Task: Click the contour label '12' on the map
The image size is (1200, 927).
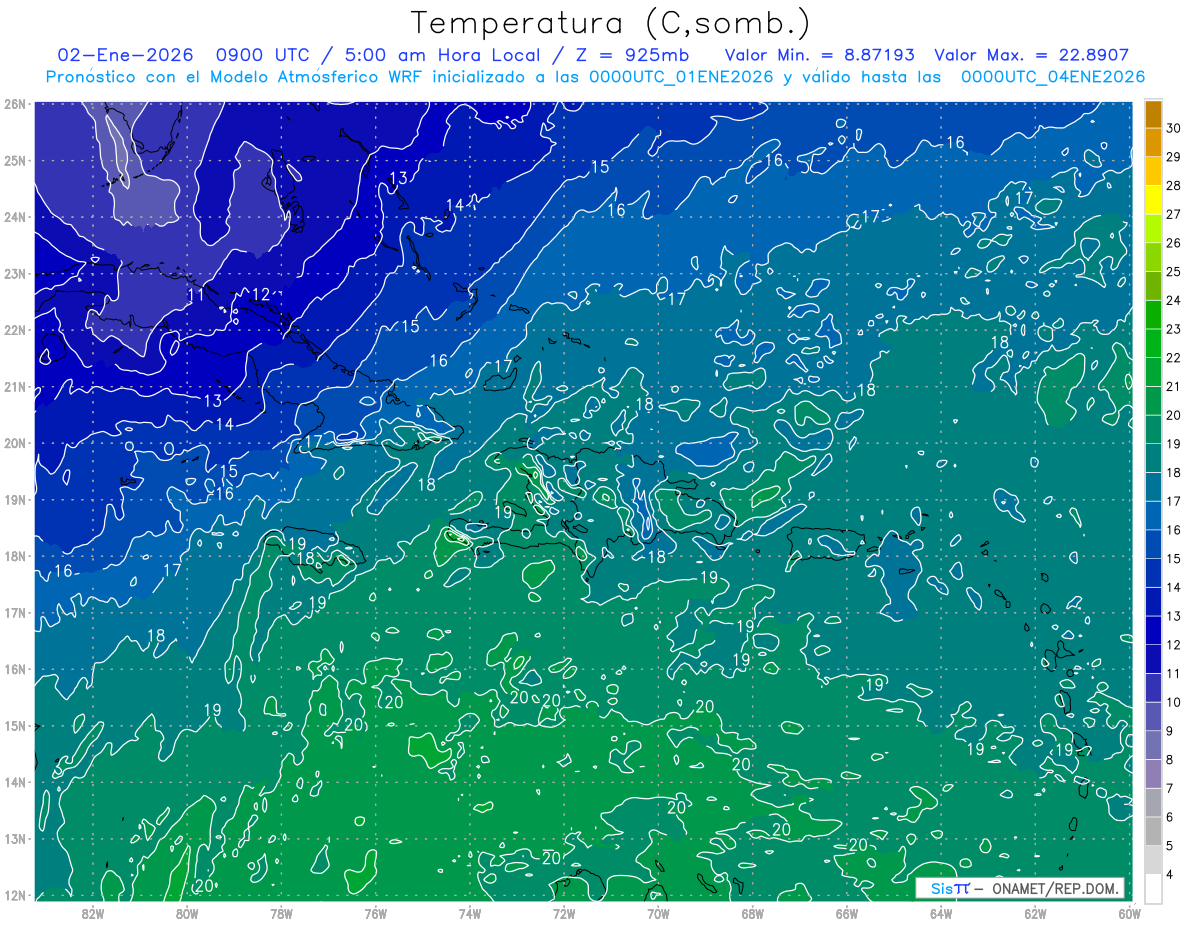Action: tap(261, 294)
